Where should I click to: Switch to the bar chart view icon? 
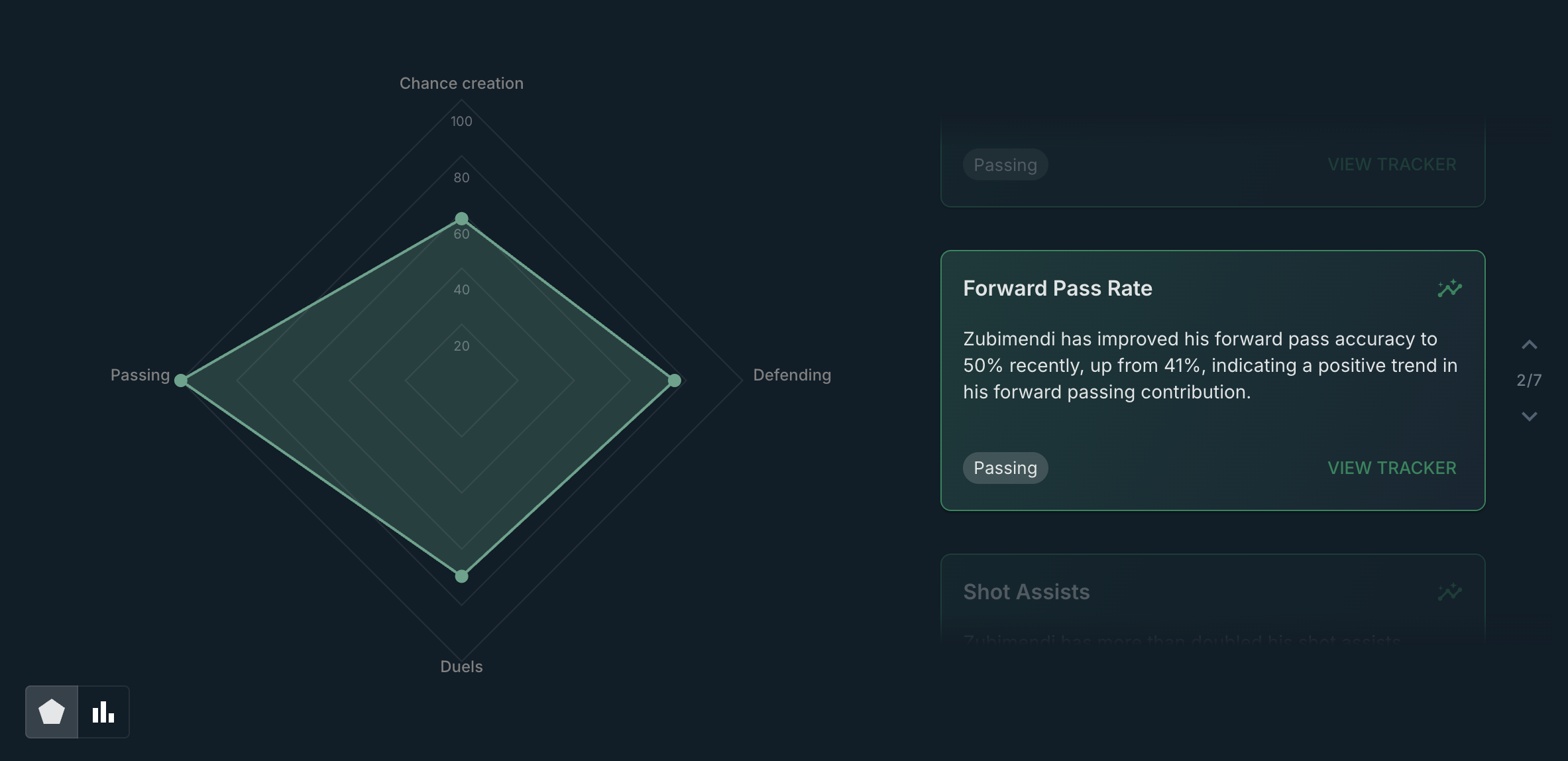(103, 711)
